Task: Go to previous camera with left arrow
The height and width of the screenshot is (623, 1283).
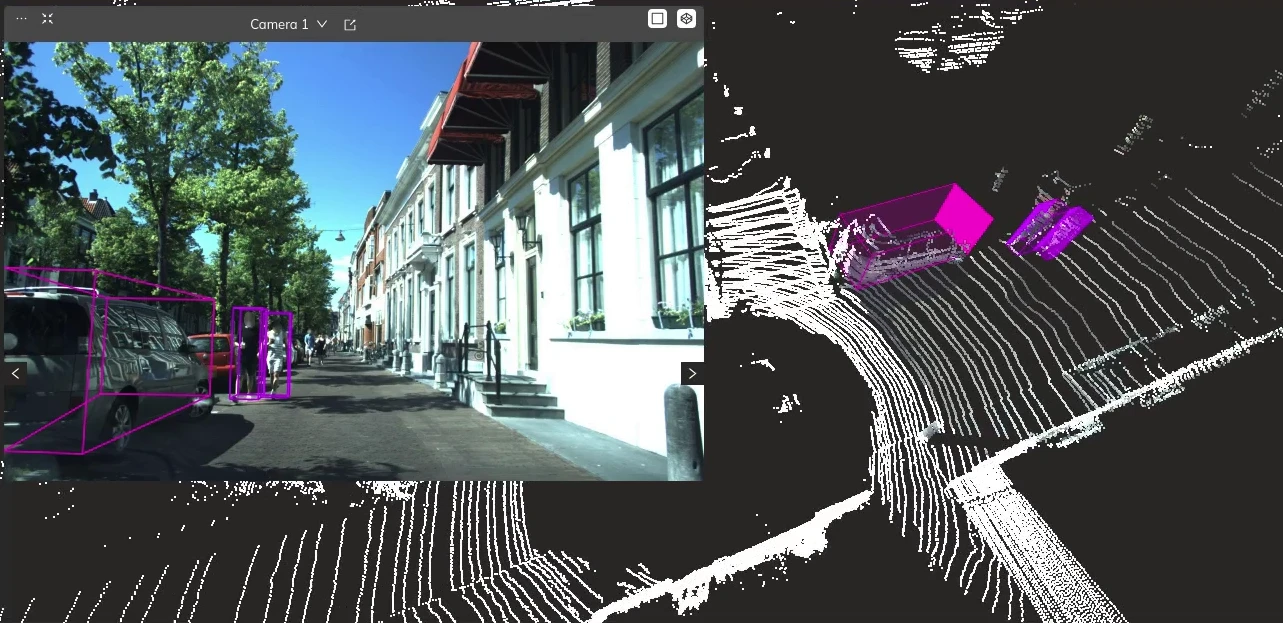Action: tap(15, 373)
